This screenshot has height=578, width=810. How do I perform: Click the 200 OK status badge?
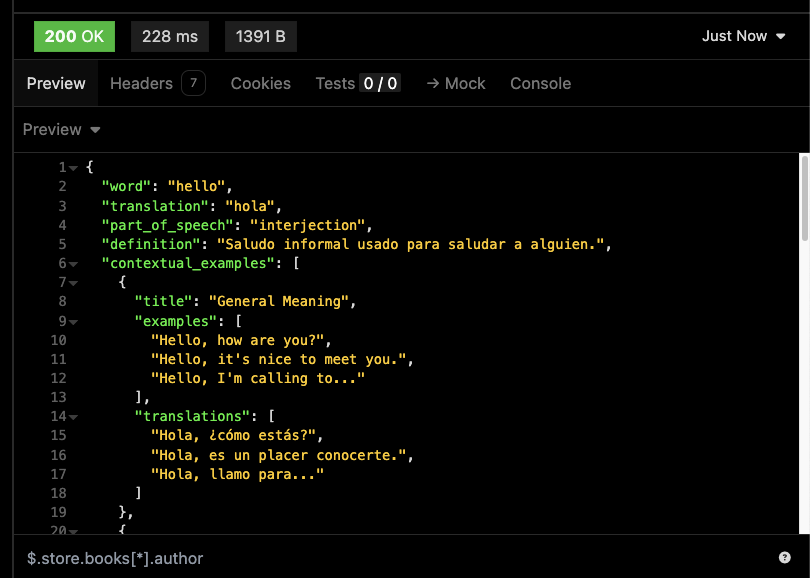point(74,36)
